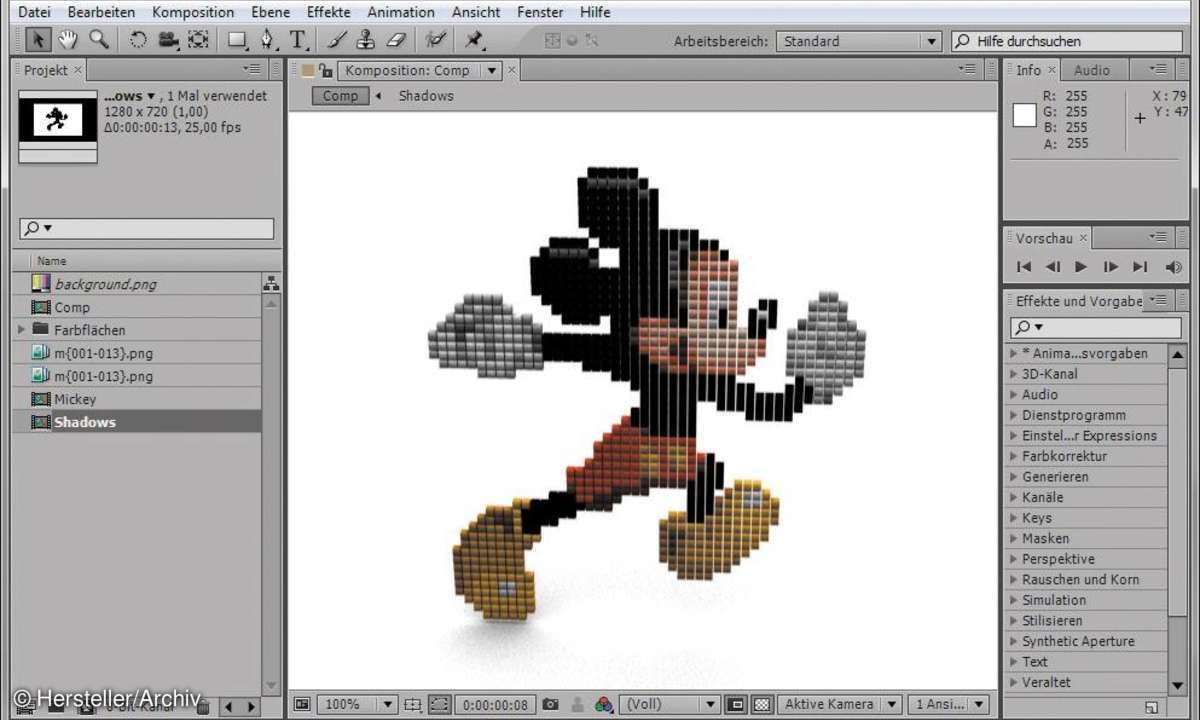Select the Rotation tool

coord(138,40)
